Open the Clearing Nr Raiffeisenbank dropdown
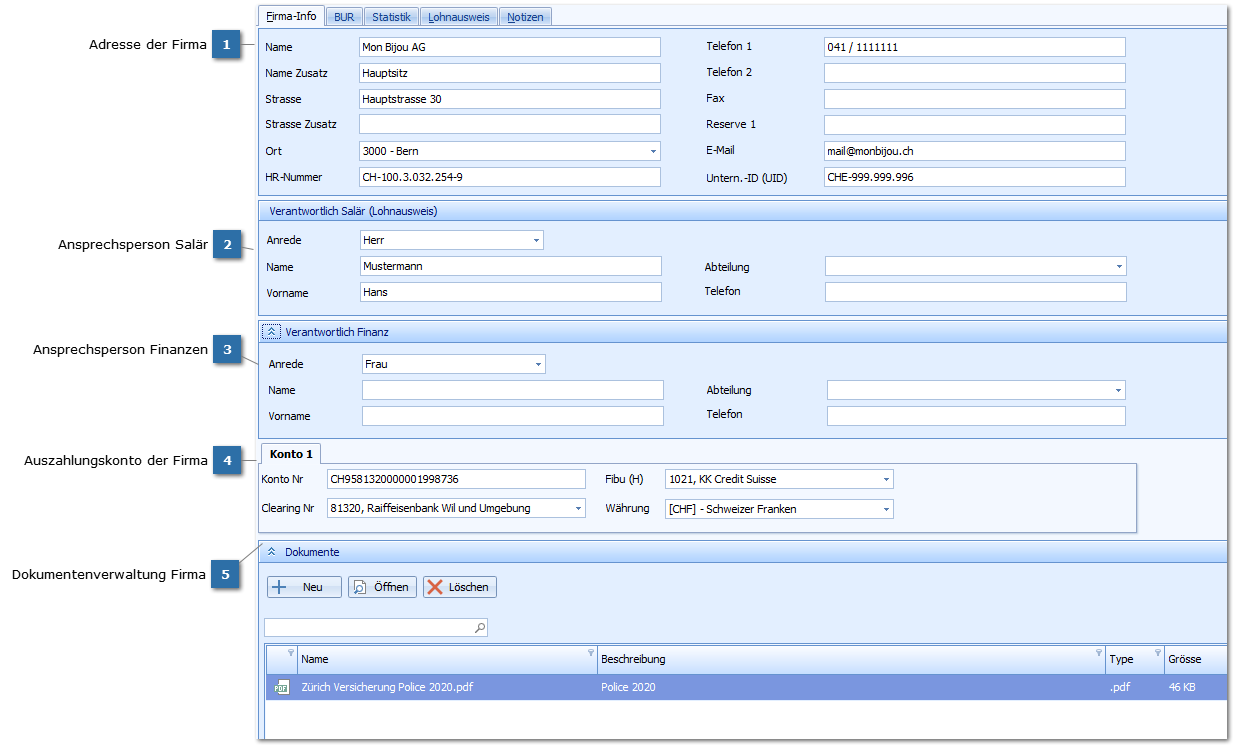Screen dimensions: 1236x748 tap(578, 509)
